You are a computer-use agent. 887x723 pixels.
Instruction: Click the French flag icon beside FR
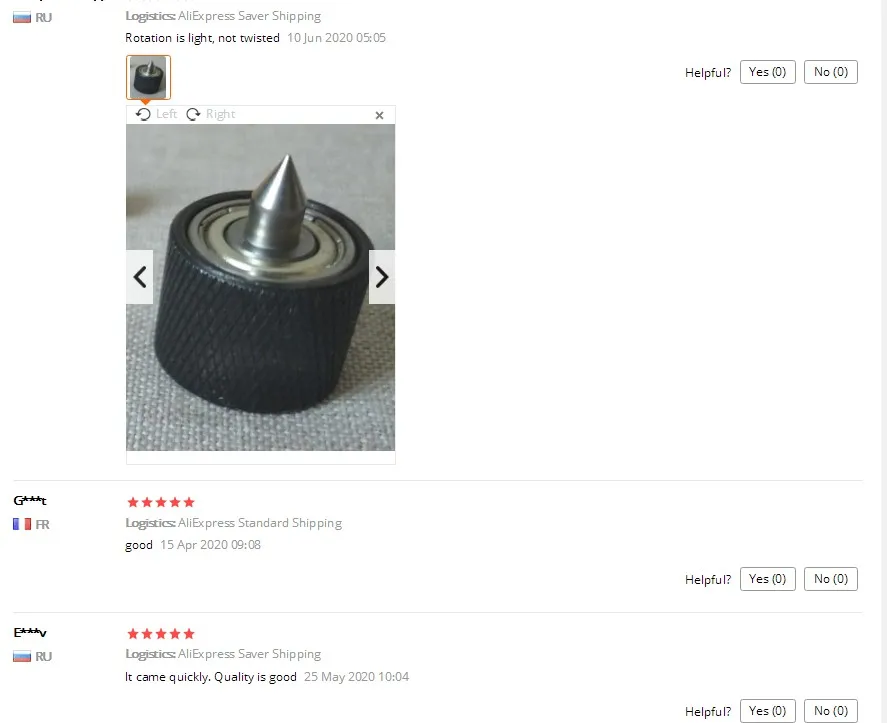point(22,524)
